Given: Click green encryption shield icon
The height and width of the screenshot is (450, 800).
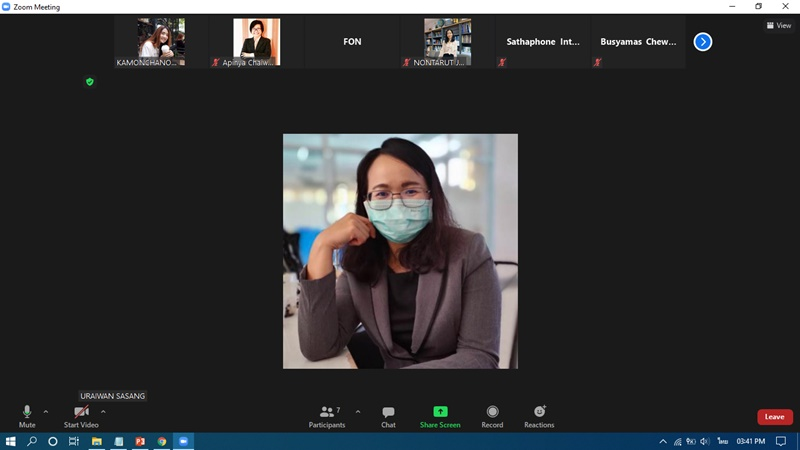Looking at the screenshot, I should coord(90,82).
